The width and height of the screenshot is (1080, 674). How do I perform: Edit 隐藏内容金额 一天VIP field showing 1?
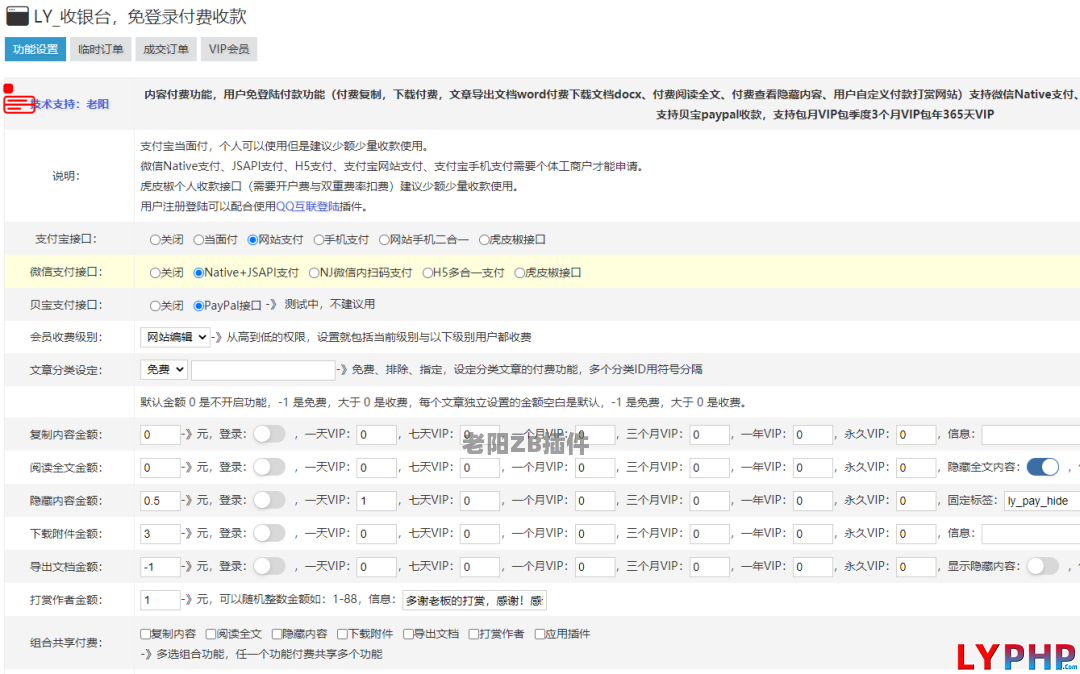[x=377, y=501]
